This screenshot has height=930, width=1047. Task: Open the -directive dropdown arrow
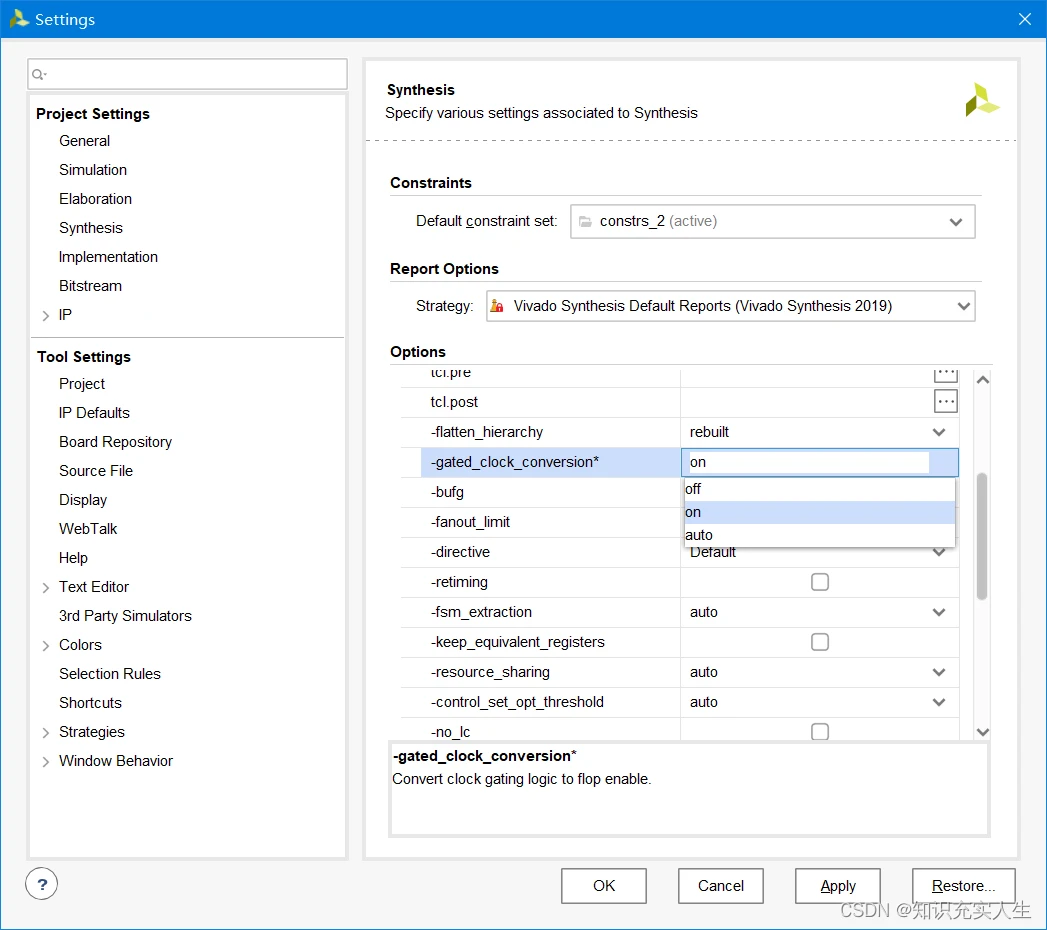point(938,553)
